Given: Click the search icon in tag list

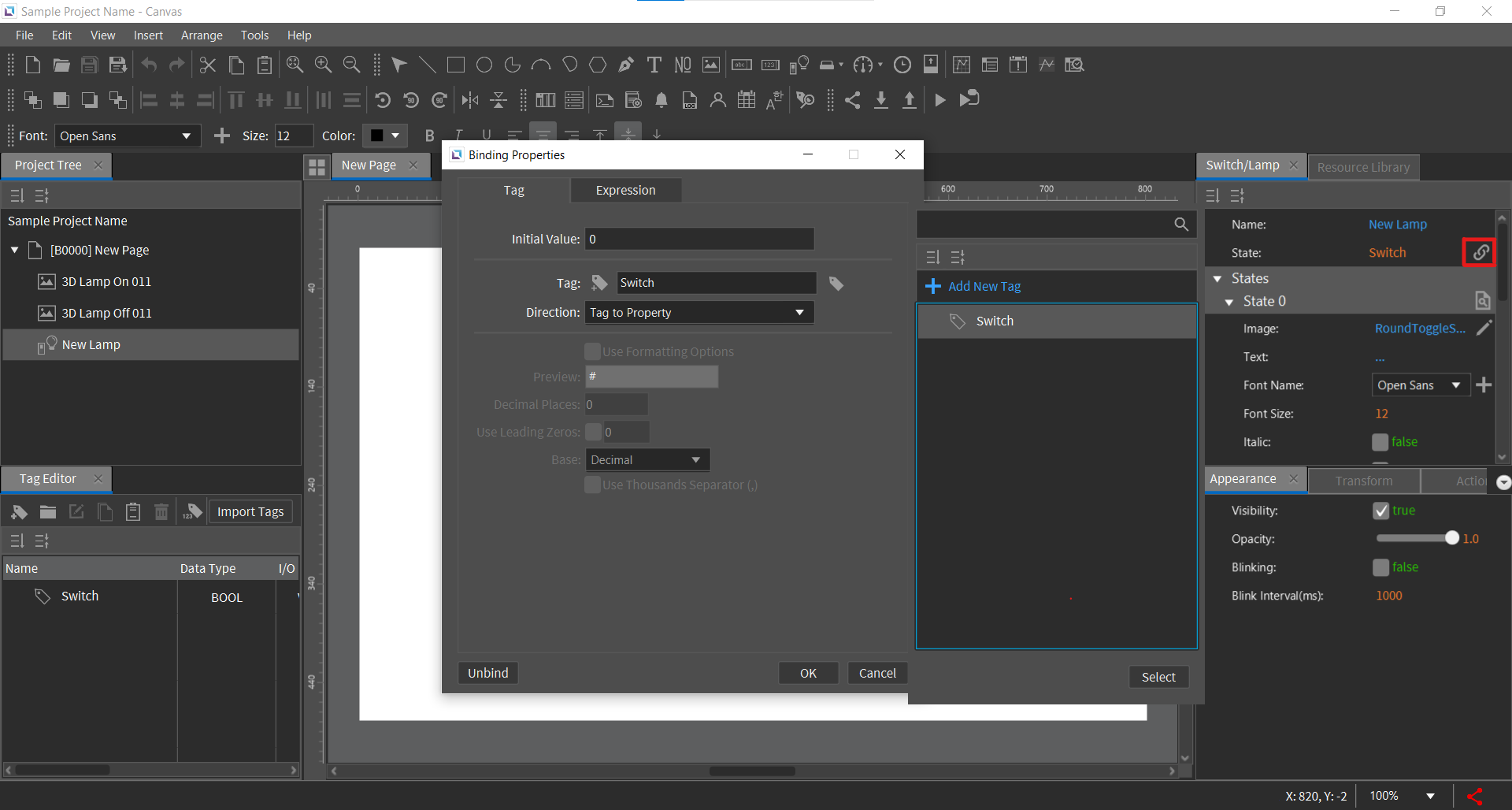Looking at the screenshot, I should 1180,225.
